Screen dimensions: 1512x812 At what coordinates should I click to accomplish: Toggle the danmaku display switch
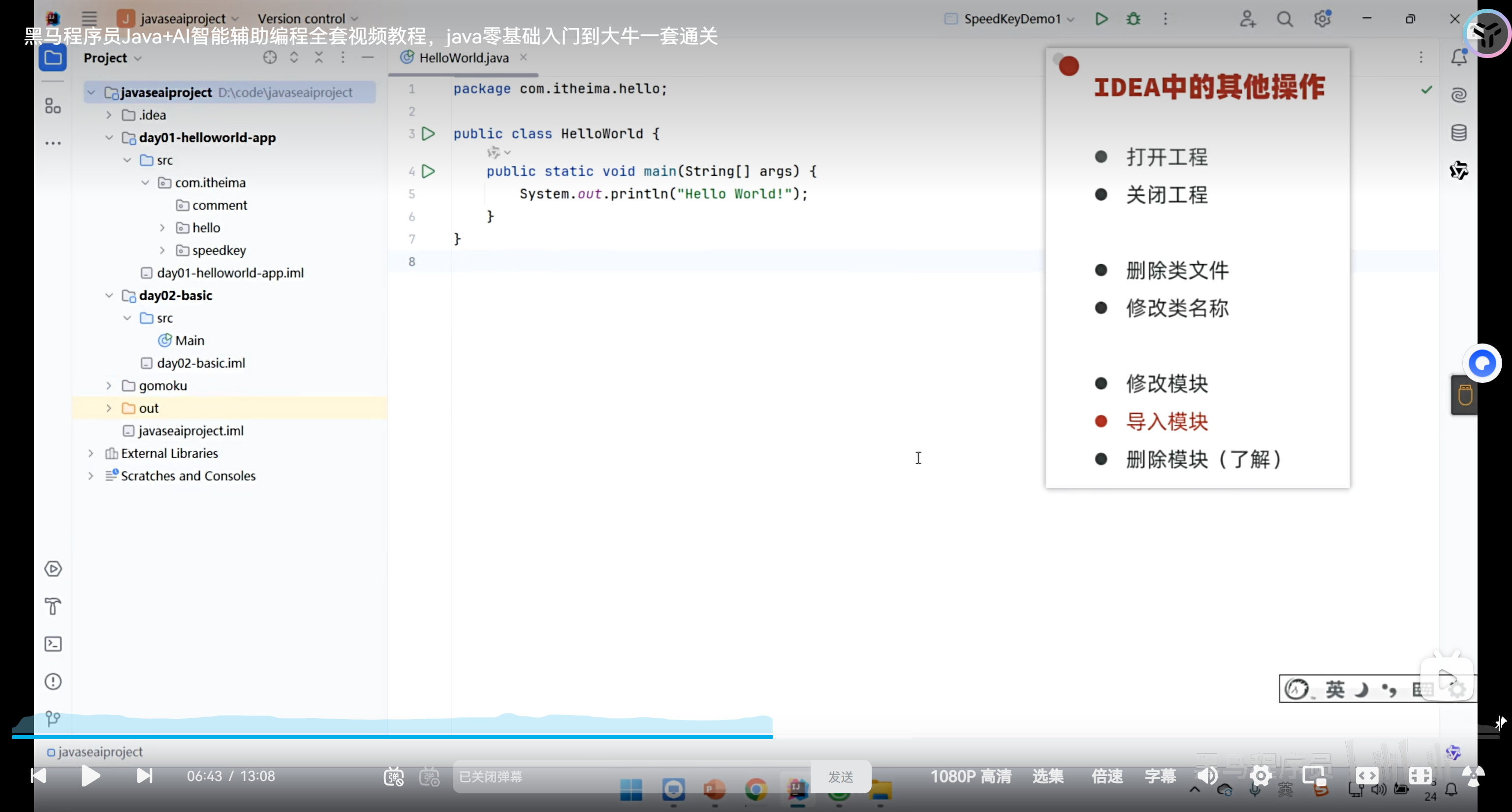point(394,776)
